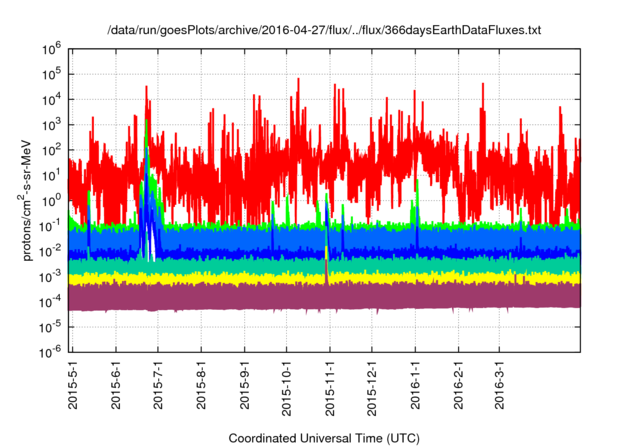Image resolution: width=640 pixels, height=448 pixels.
Task: Click the 10^0 y-axis tick label
Action: coord(51,201)
